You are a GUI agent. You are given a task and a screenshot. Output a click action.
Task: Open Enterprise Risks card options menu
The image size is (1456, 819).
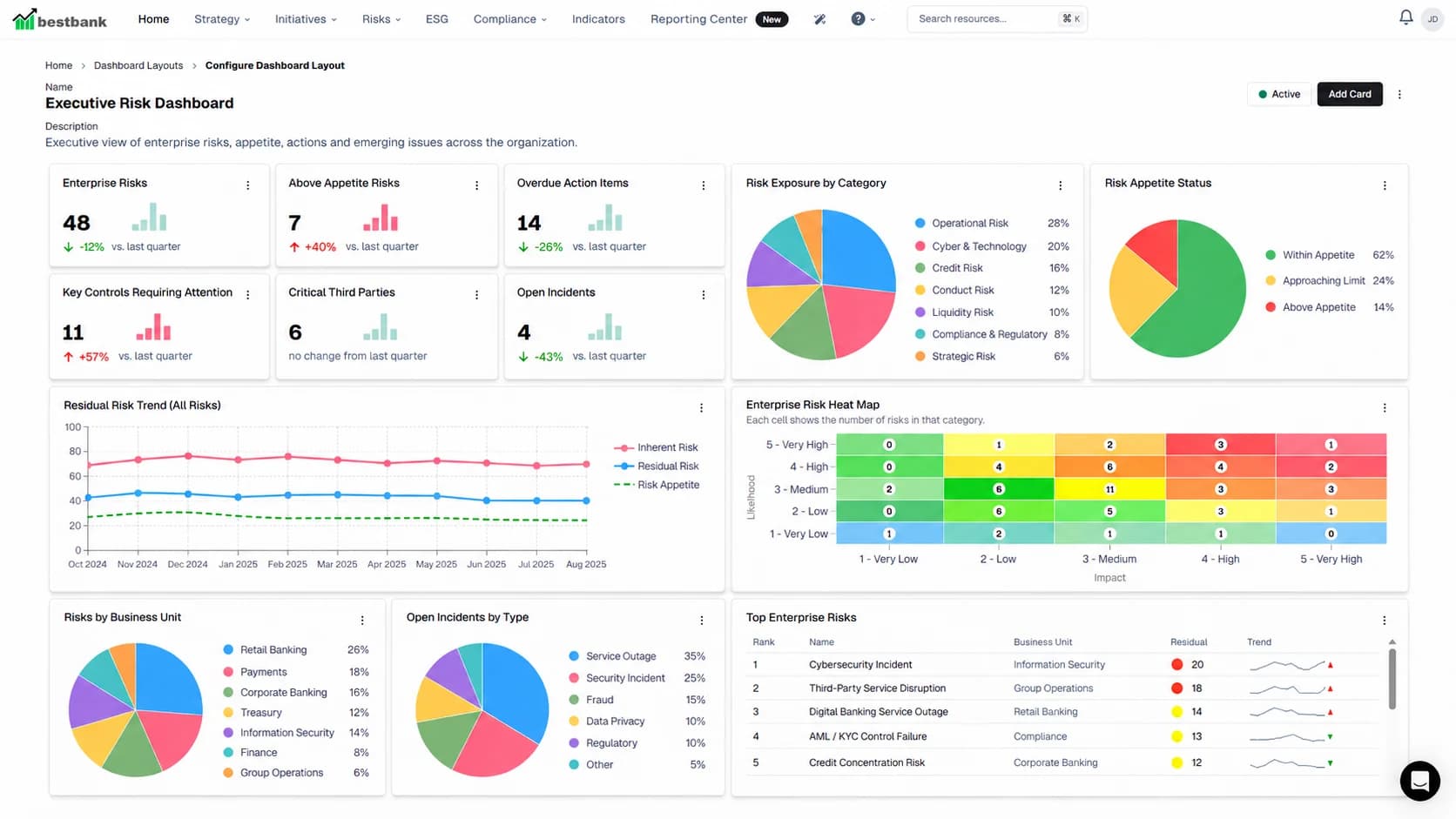(x=248, y=185)
